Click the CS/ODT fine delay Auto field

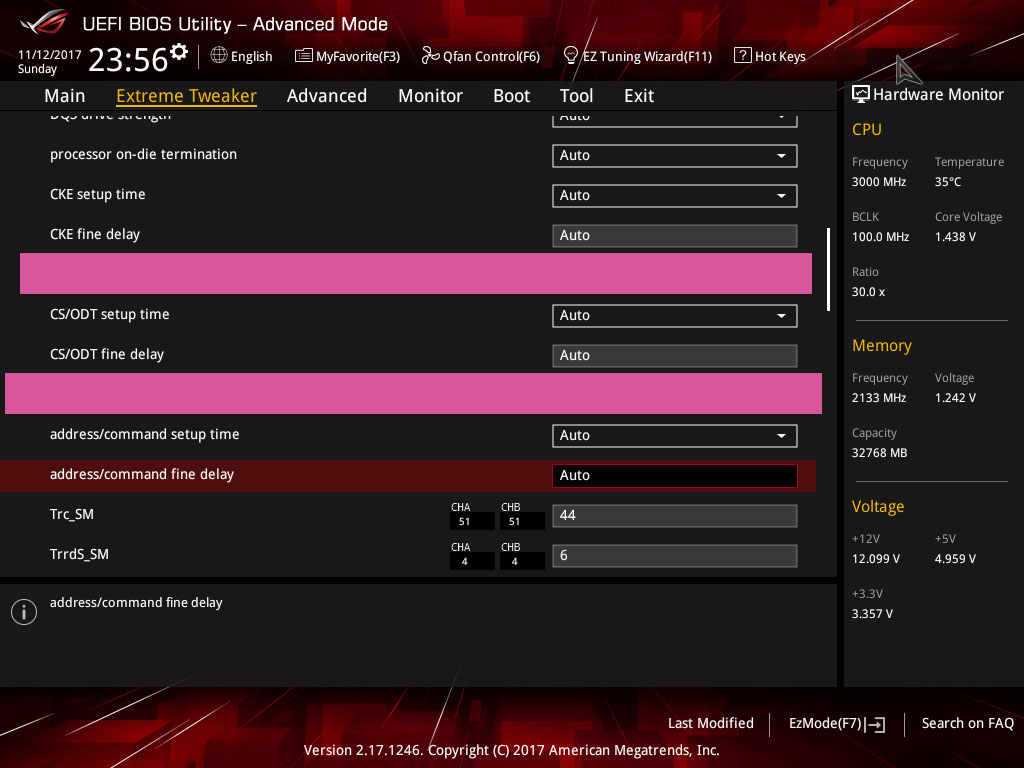click(675, 355)
